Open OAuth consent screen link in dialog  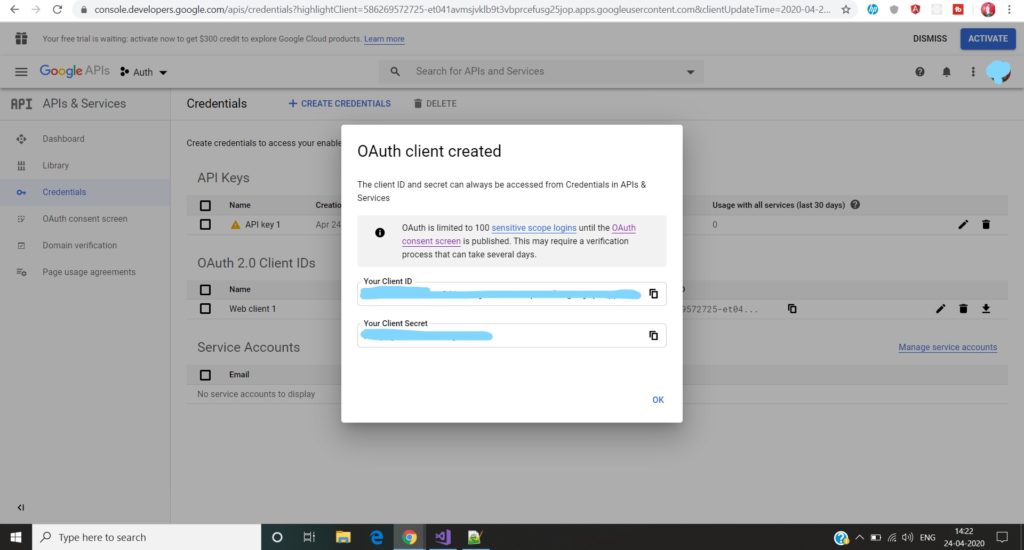click(x=519, y=235)
